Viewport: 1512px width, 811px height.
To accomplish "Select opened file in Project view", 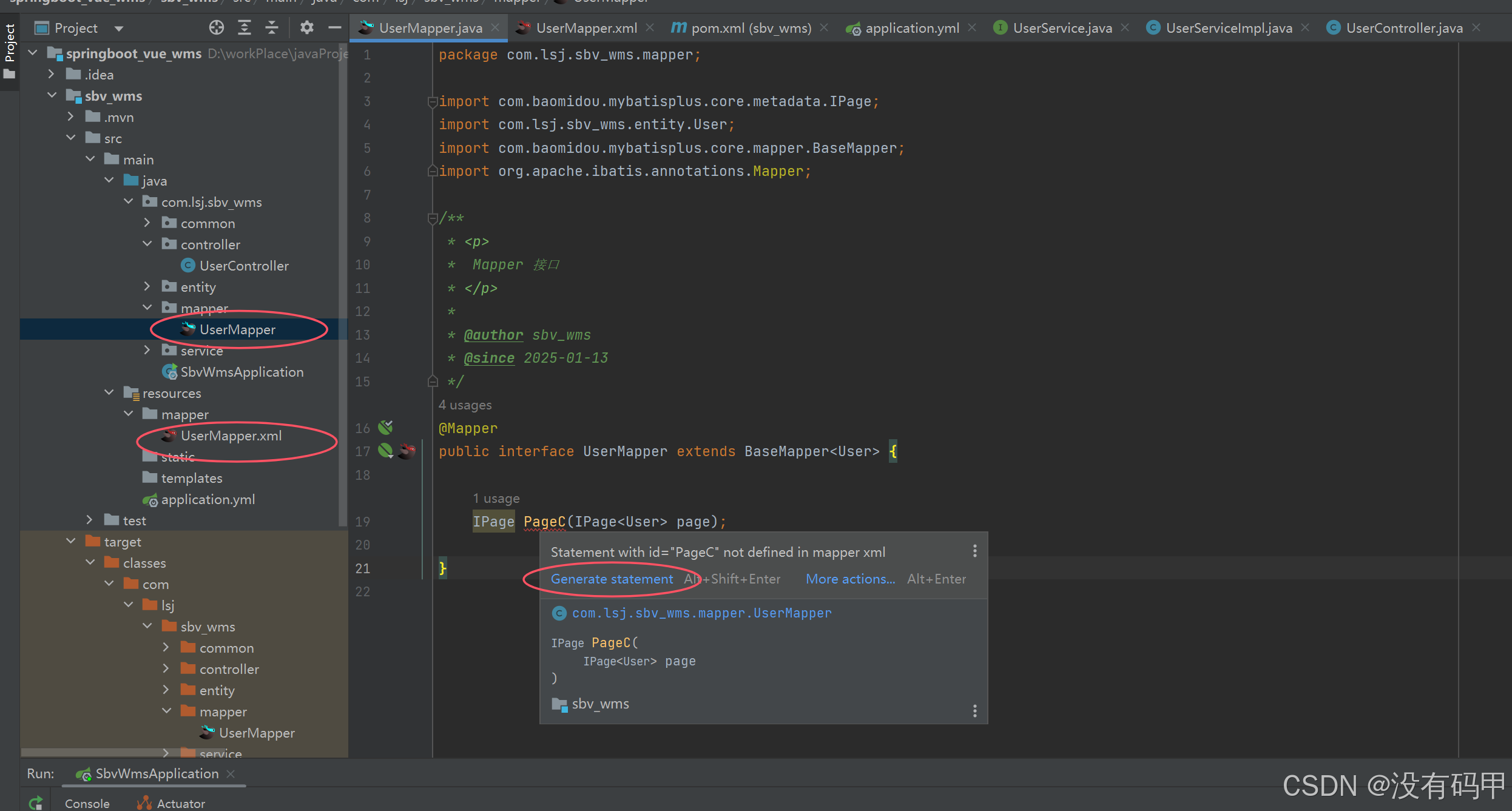I will [216, 27].
